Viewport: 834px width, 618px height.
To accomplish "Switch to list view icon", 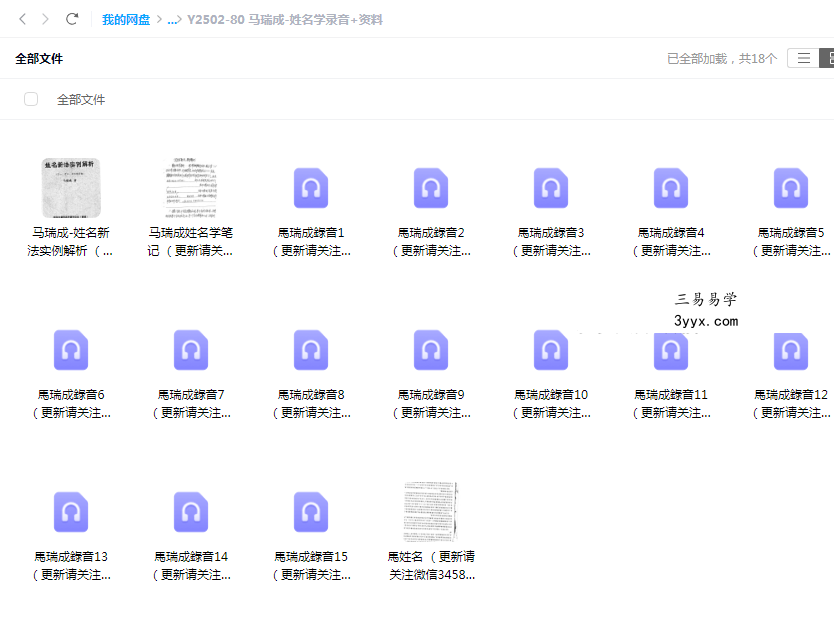I will (804, 58).
